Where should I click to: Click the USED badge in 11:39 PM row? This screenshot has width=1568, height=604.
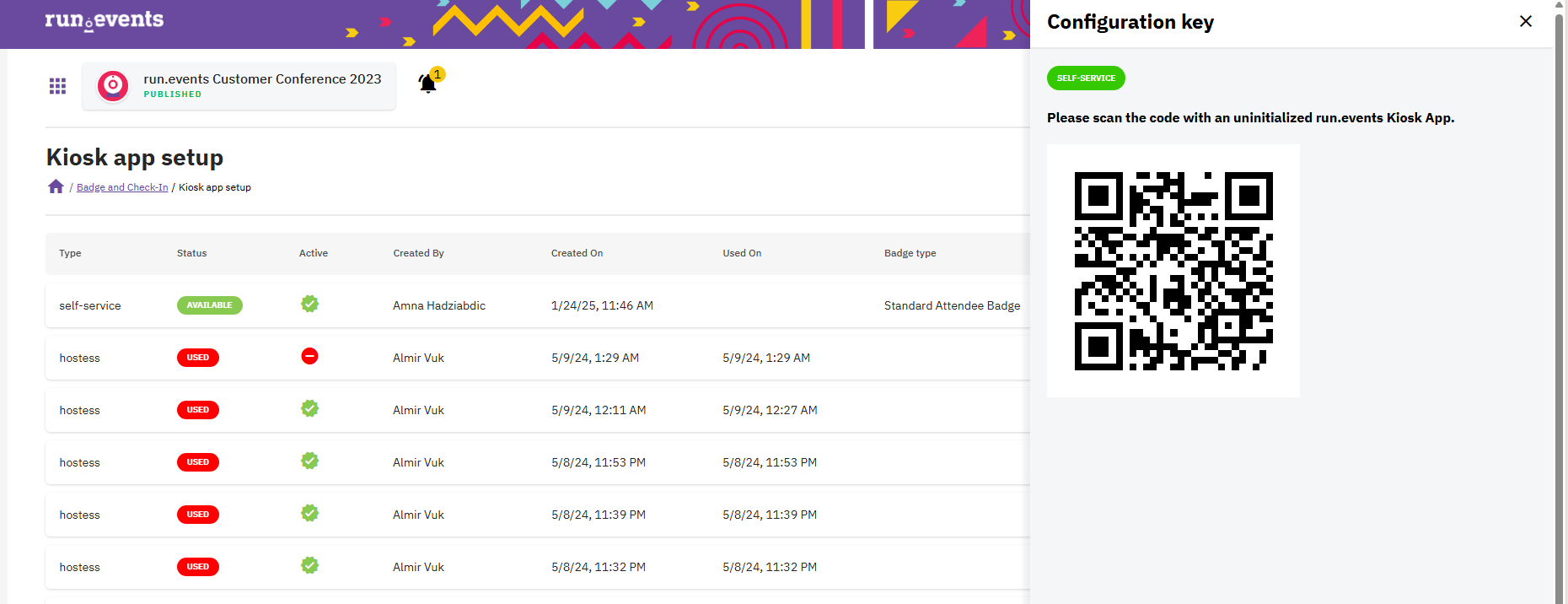point(198,515)
